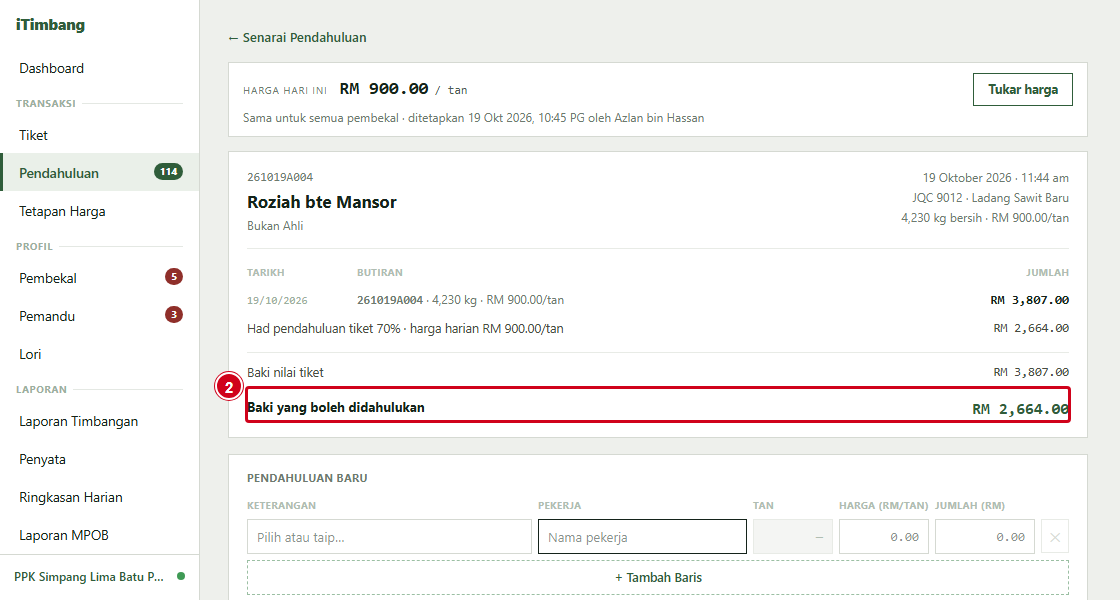Click the ticket number 261019A004 above the name

coord(280,177)
